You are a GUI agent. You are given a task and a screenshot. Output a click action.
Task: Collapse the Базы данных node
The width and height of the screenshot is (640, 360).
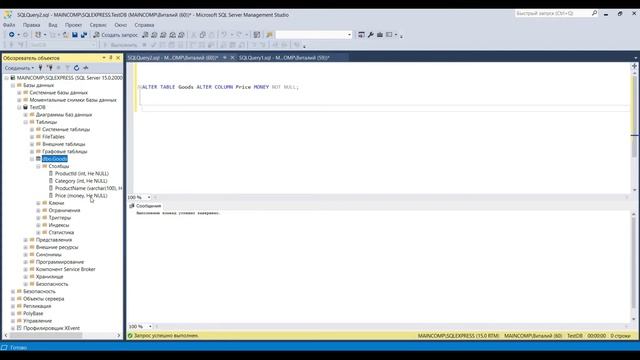pyautogui.click(x=13, y=85)
